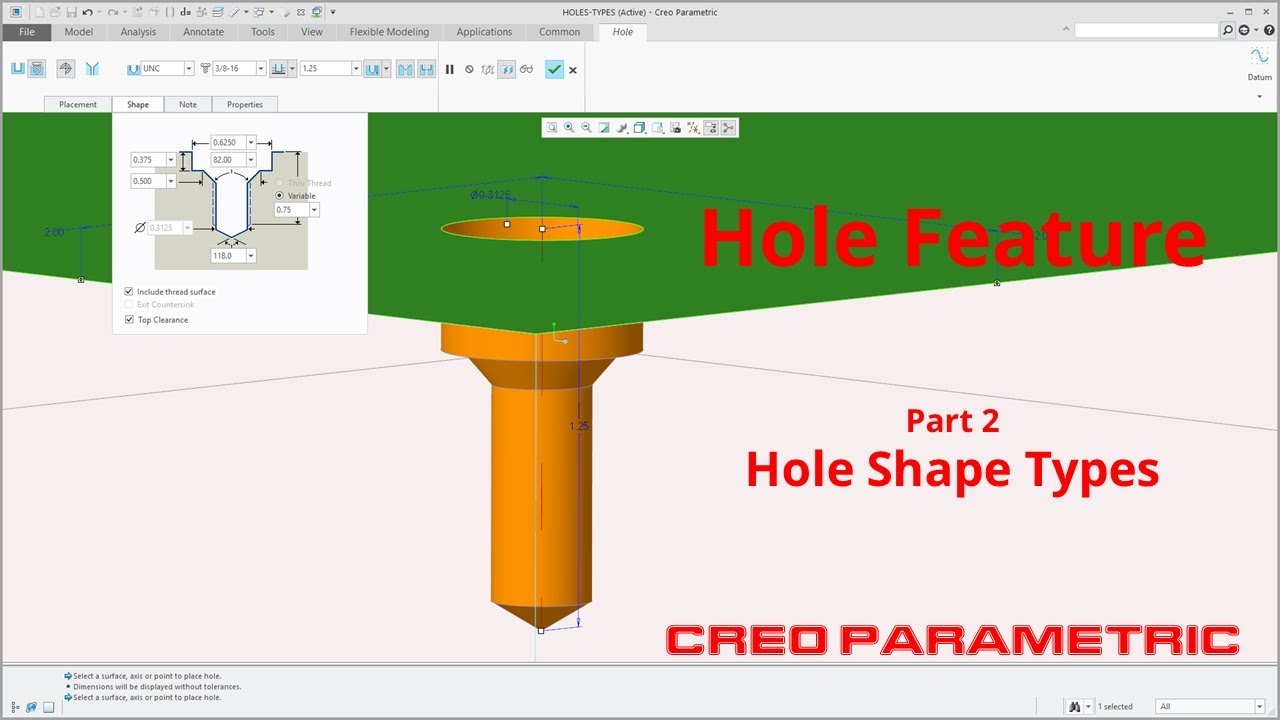
Task: Select the Thru Thread radio button
Action: click(279, 183)
